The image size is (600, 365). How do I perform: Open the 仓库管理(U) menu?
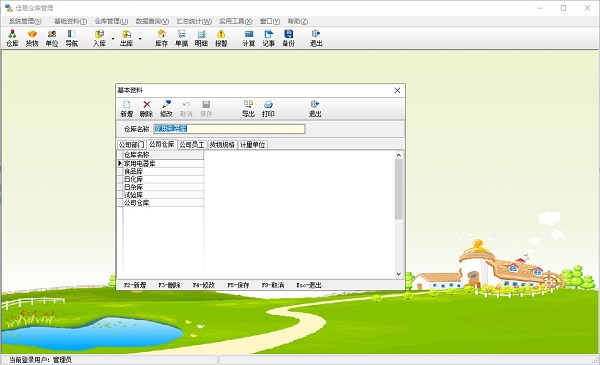coord(111,21)
